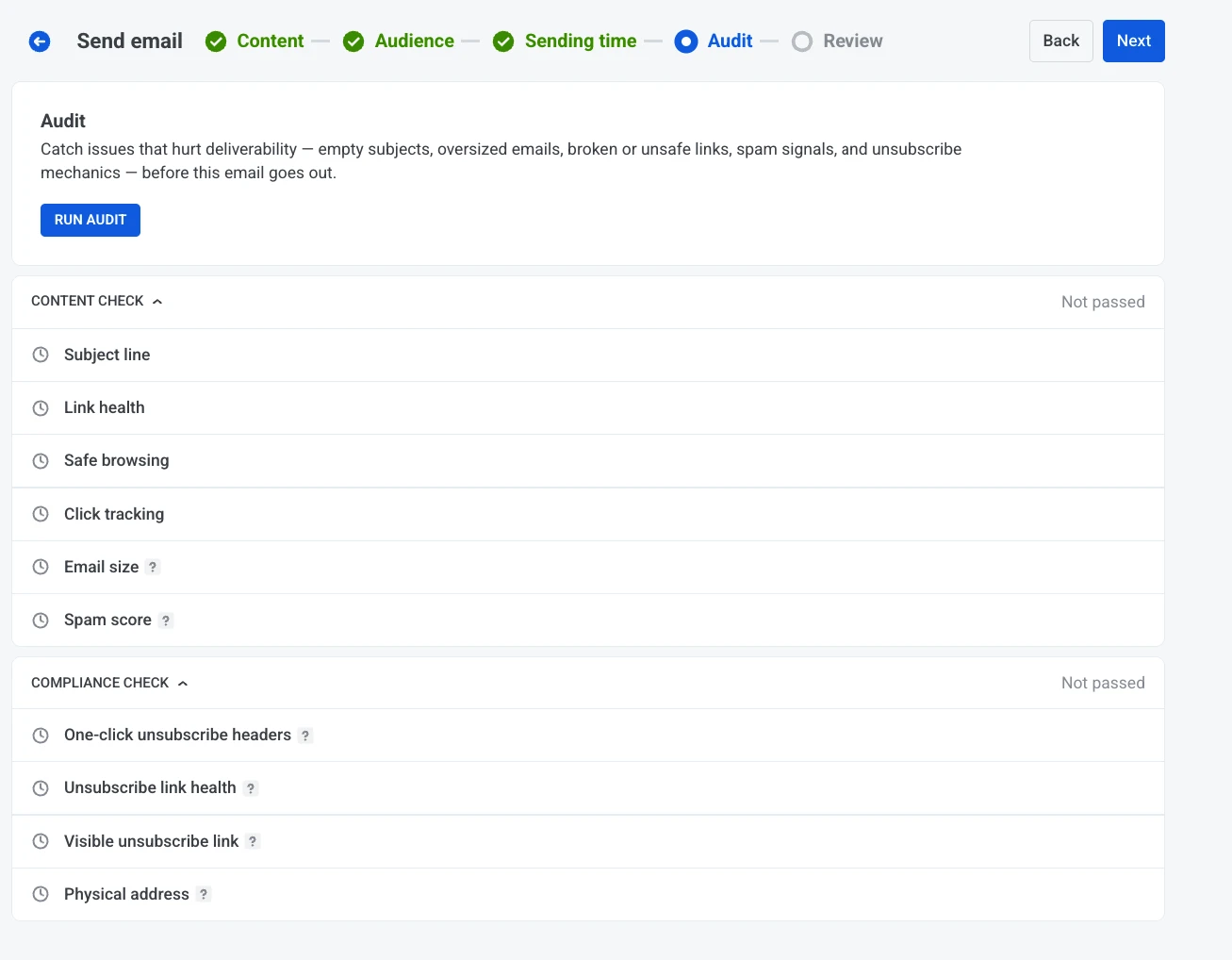Click Not passed status in Content Check
This screenshot has height=960, width=1232.
click(x=1103, y=302)
